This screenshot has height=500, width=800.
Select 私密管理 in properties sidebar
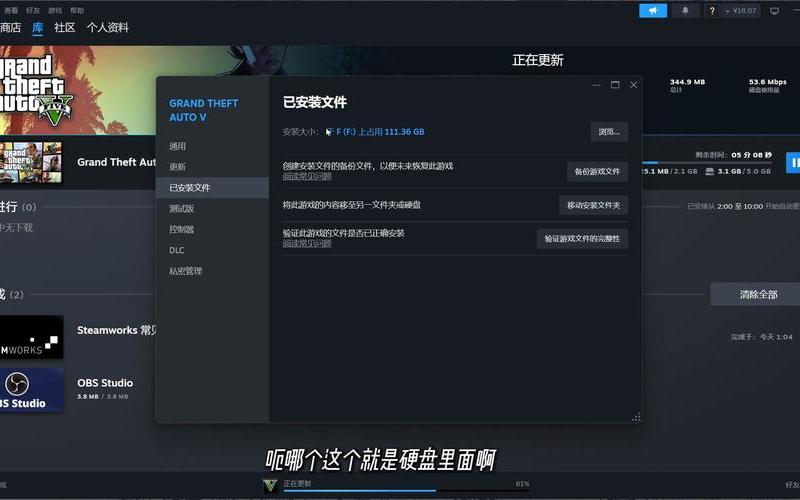tap(212, 271)
